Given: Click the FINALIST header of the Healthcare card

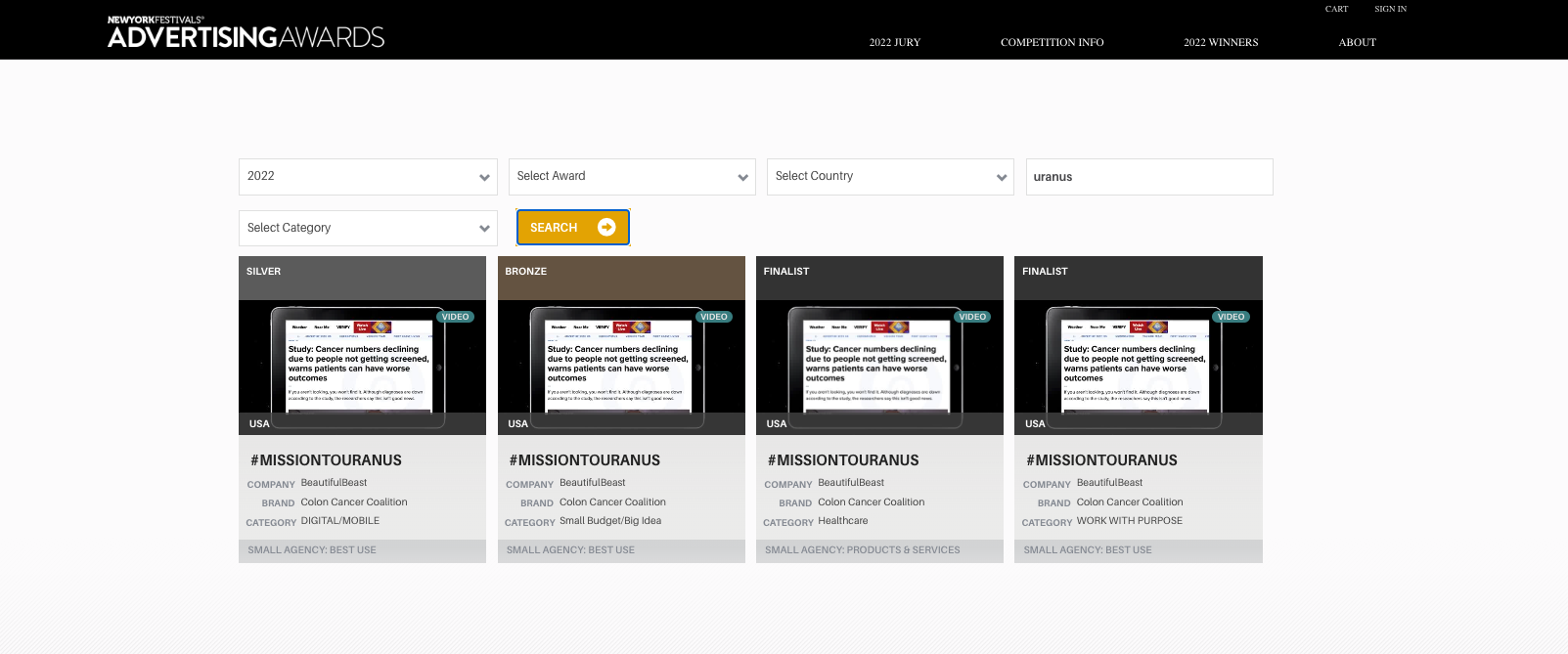Looking at the screenshot, I should click(x=879, y=278).
